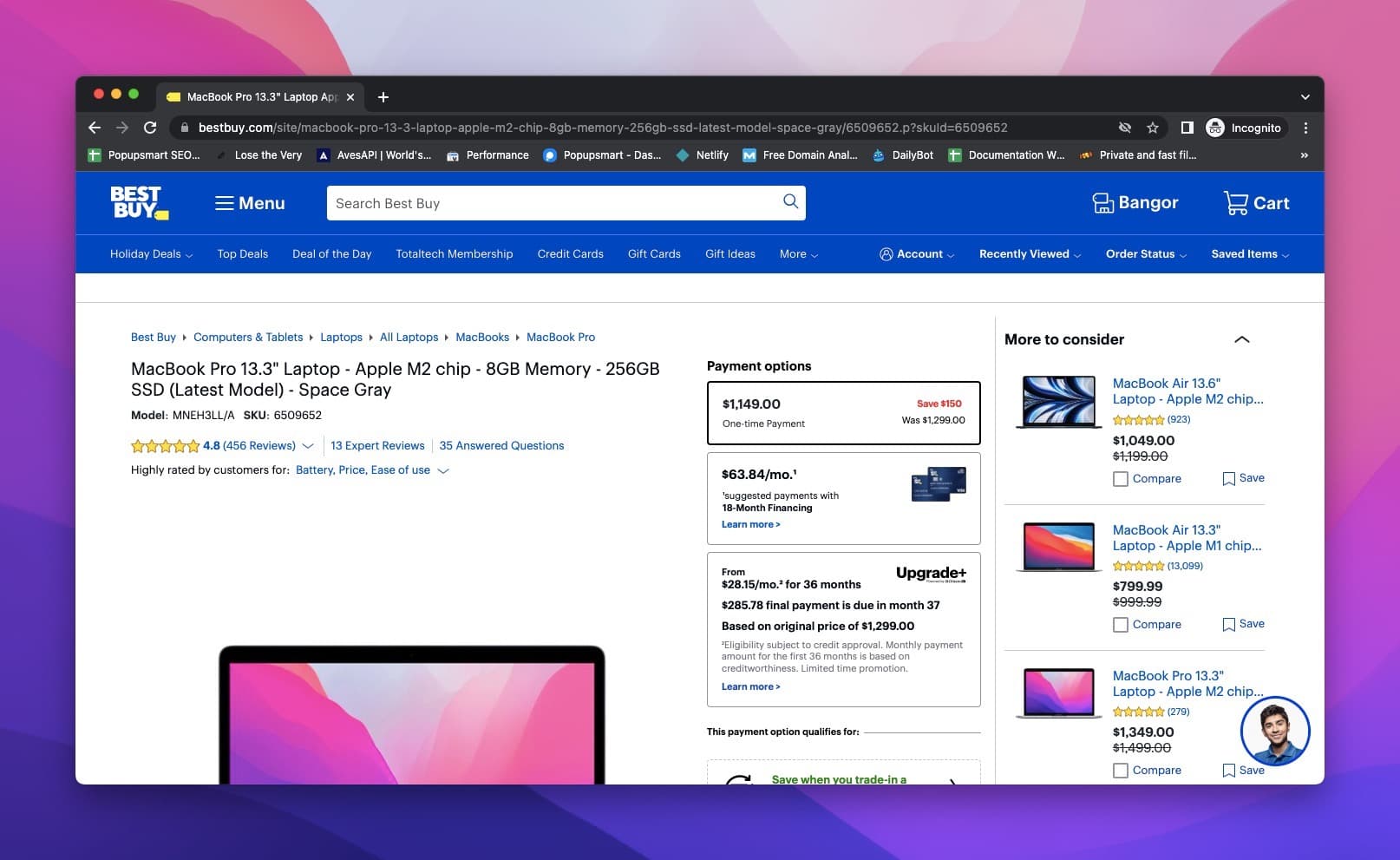The height and width of the screenshot is (860, 1400).
Task: Open the live chat agent avatar
Action: point(1275,731)
